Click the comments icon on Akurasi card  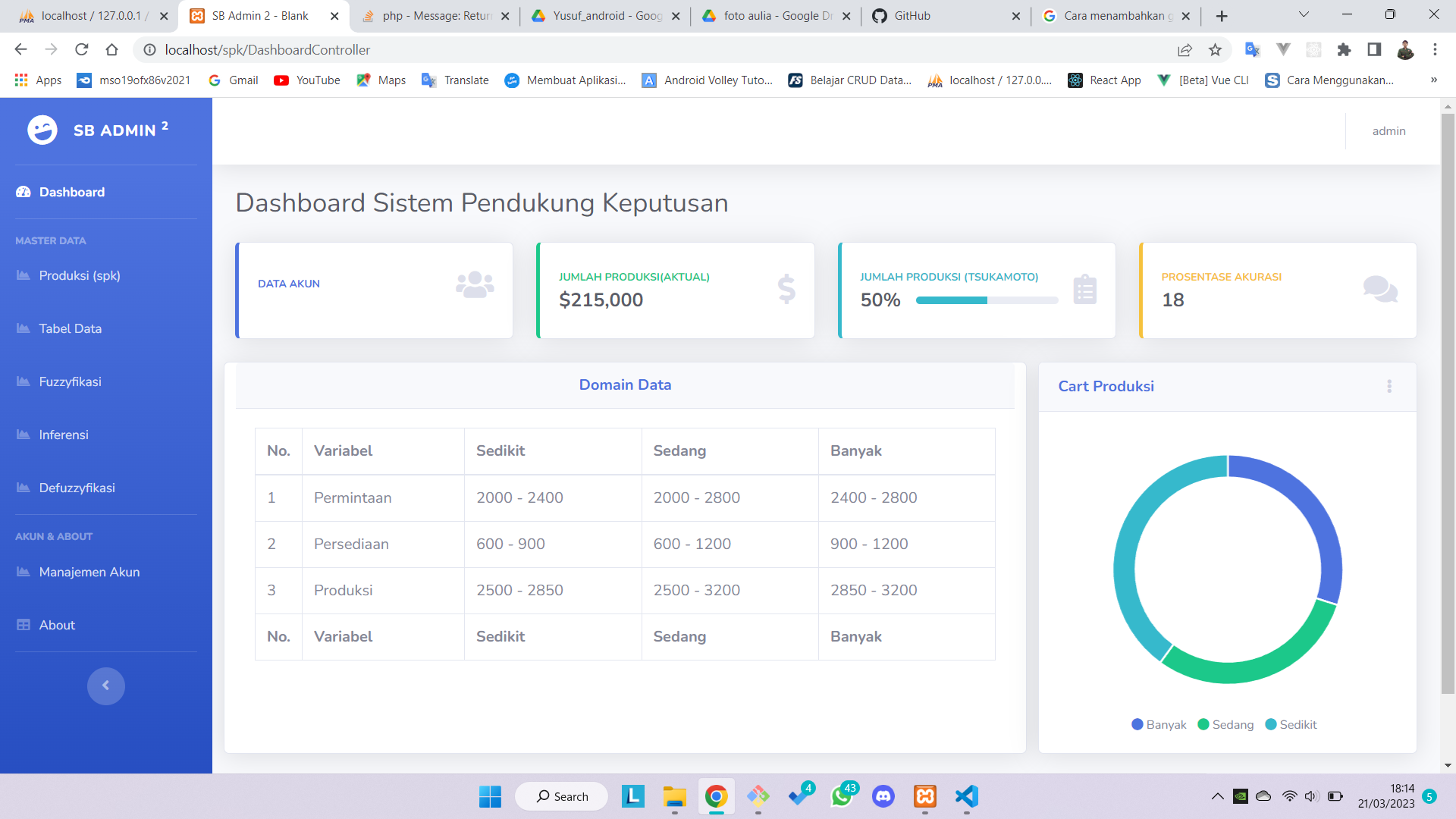tap(1379, 289)
